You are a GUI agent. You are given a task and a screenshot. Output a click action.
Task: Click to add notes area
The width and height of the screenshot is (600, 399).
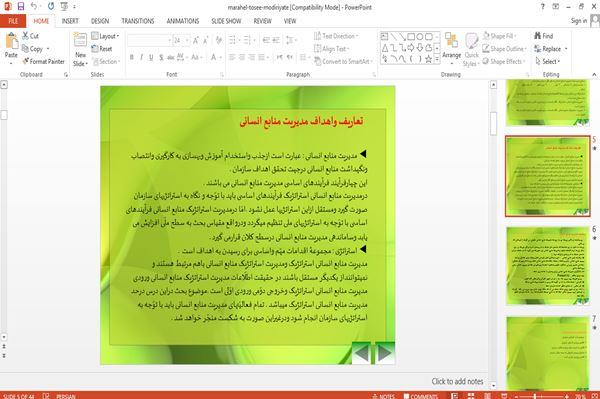coord(457,381)
